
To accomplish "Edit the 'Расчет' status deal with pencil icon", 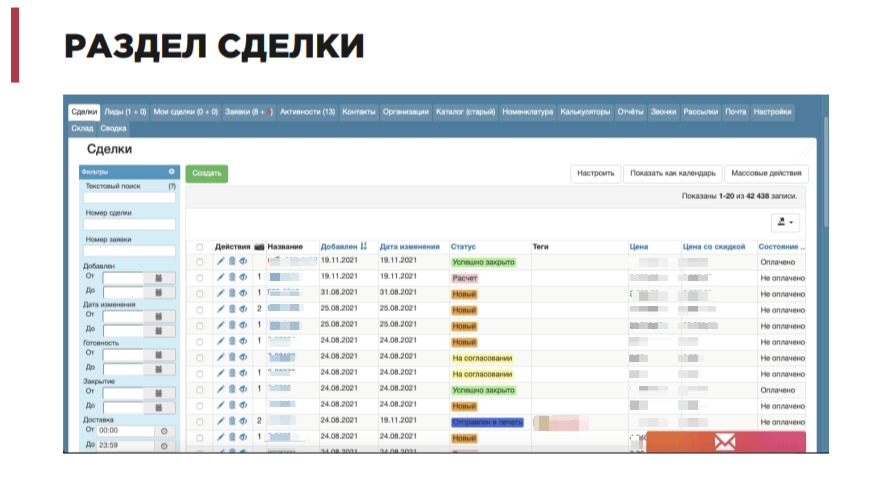I will 220,277.
